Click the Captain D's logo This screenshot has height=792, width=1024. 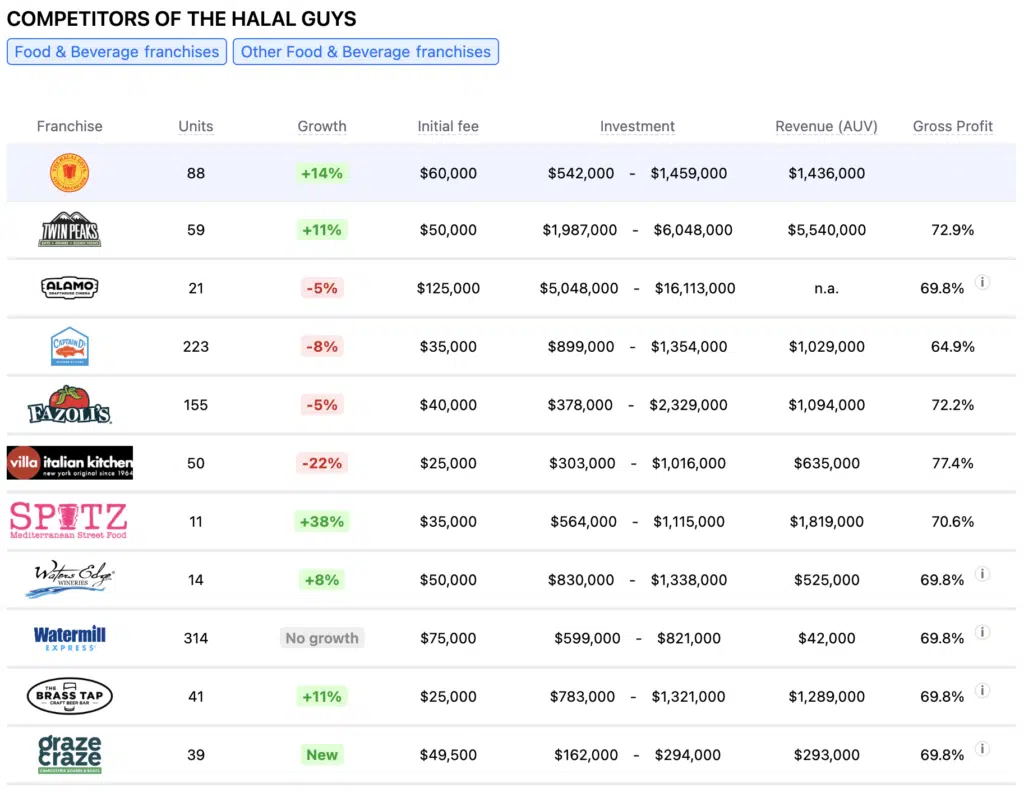[x=69, y=346]
